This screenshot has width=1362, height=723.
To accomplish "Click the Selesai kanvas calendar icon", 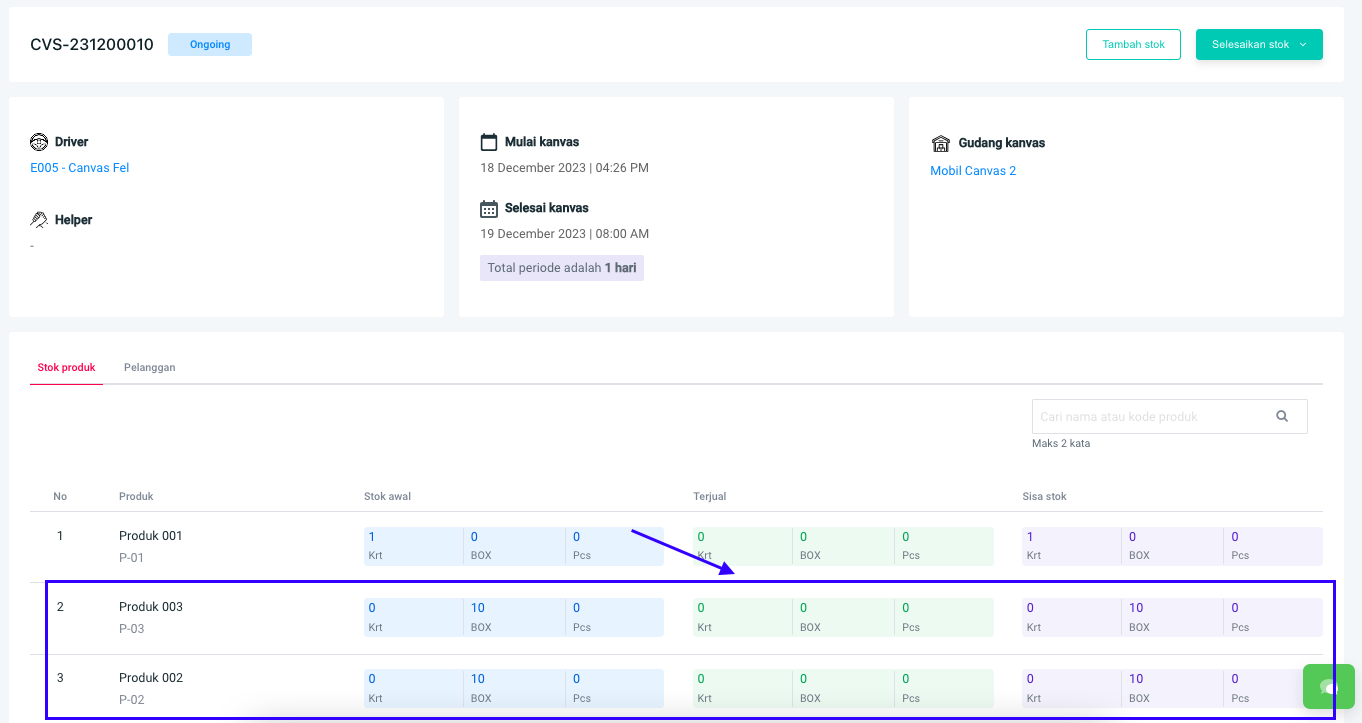I will pos(489,208).
